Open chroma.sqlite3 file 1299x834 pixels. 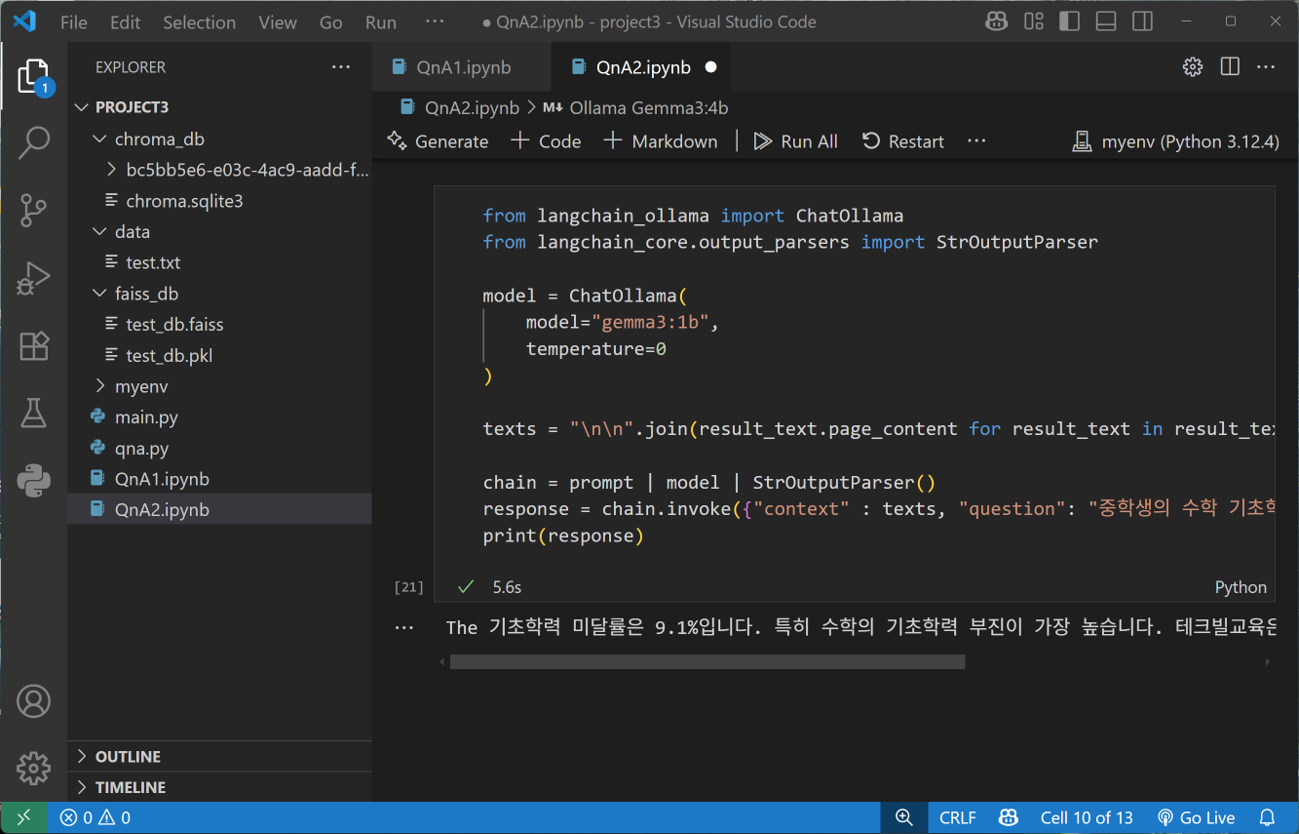coord(220,201)
